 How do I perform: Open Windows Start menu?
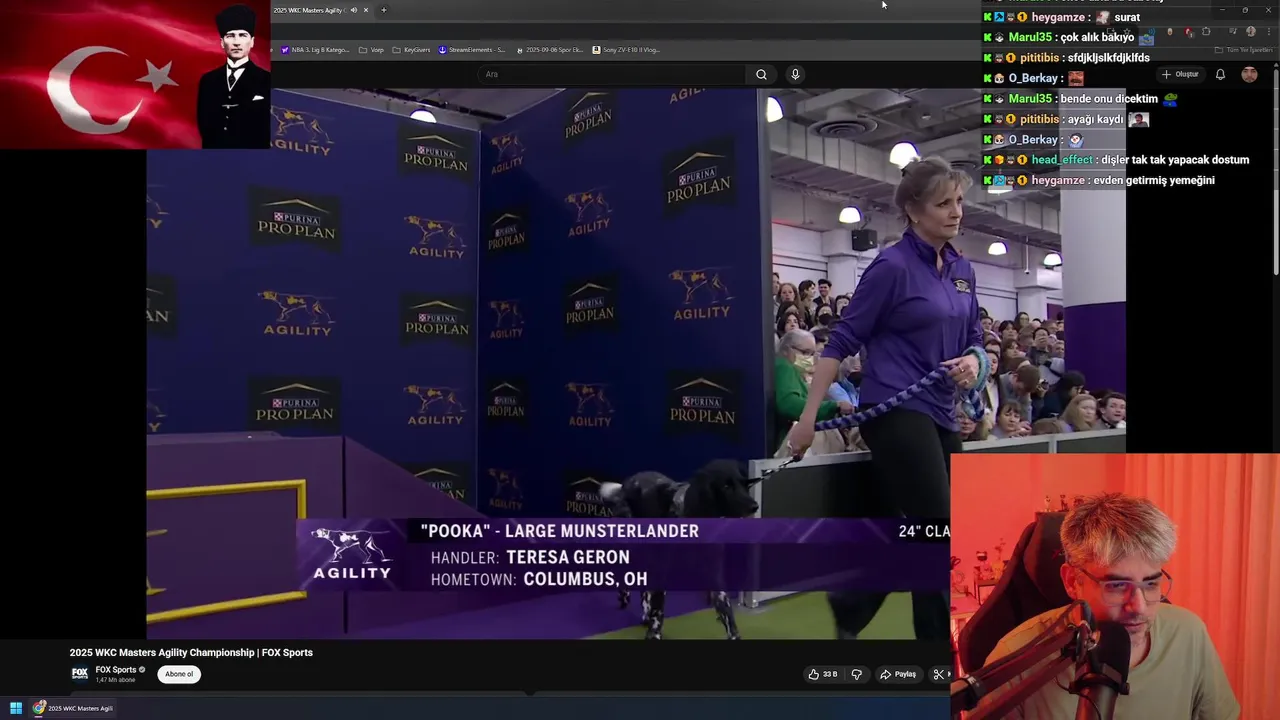[x=16, y=708]
